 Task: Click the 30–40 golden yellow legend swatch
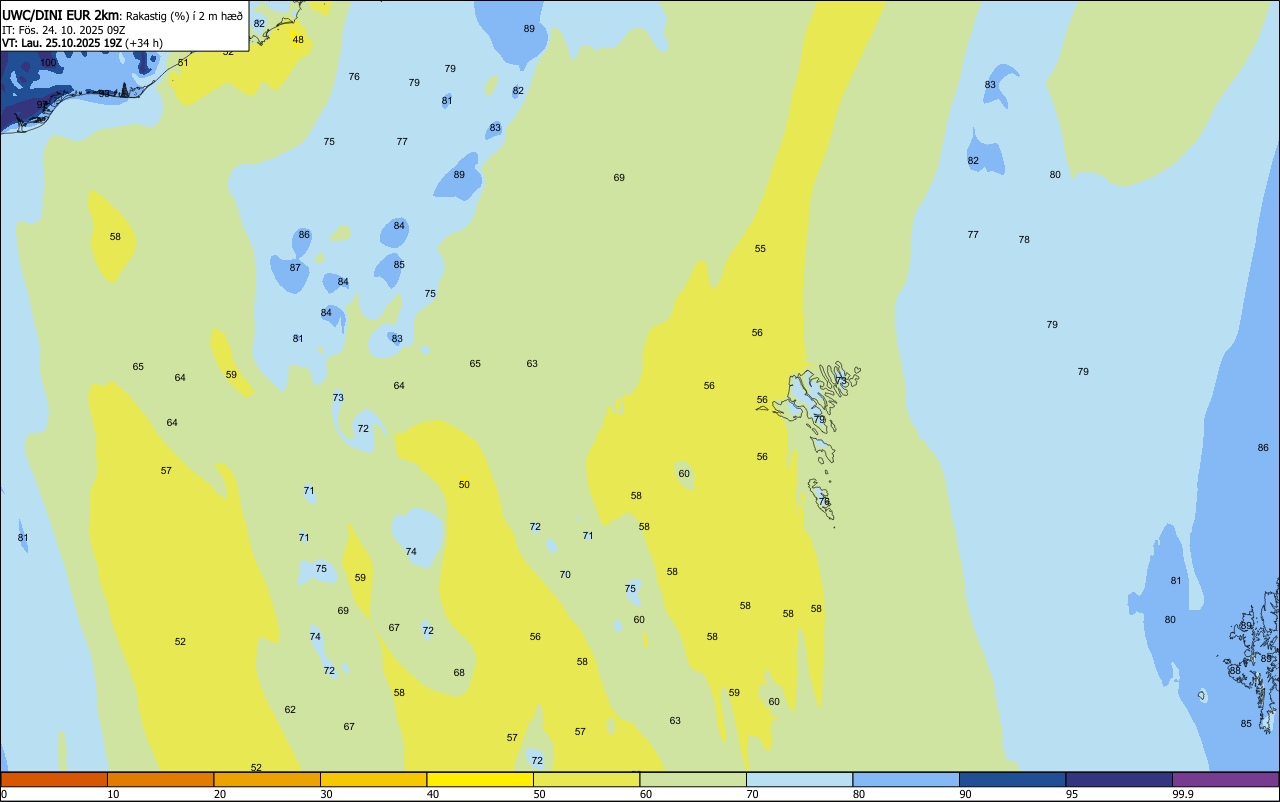[x=373, y=779]
